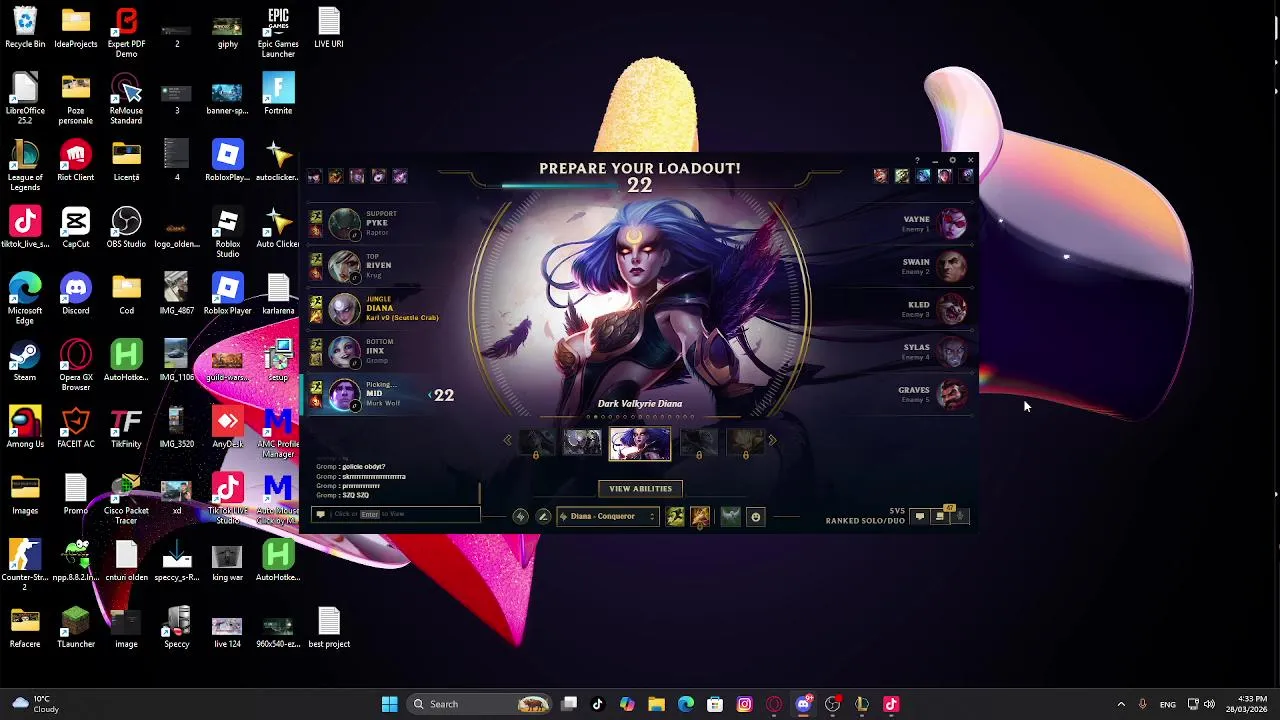Viewport: 1280px width, 720px height.
Task: Switch to Discord in the taskbar
Action: pyautogui.click(x=803, y=704)
